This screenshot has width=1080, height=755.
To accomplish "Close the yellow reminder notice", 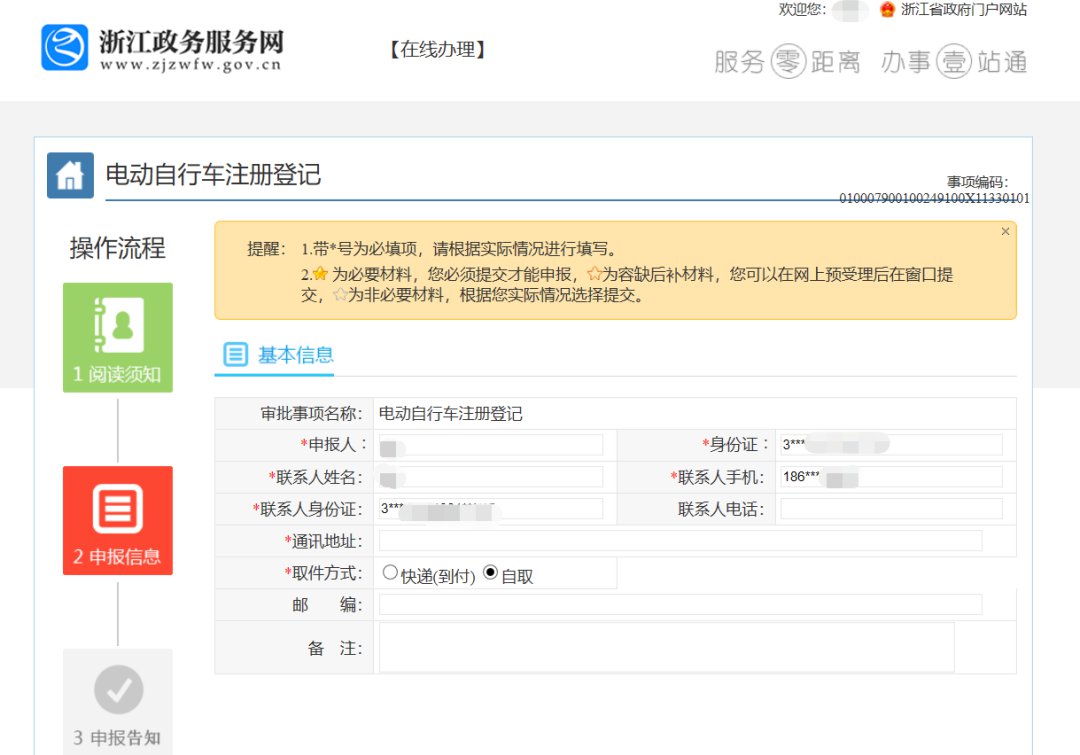I will pyautogui.click(x=1005, y=232).
